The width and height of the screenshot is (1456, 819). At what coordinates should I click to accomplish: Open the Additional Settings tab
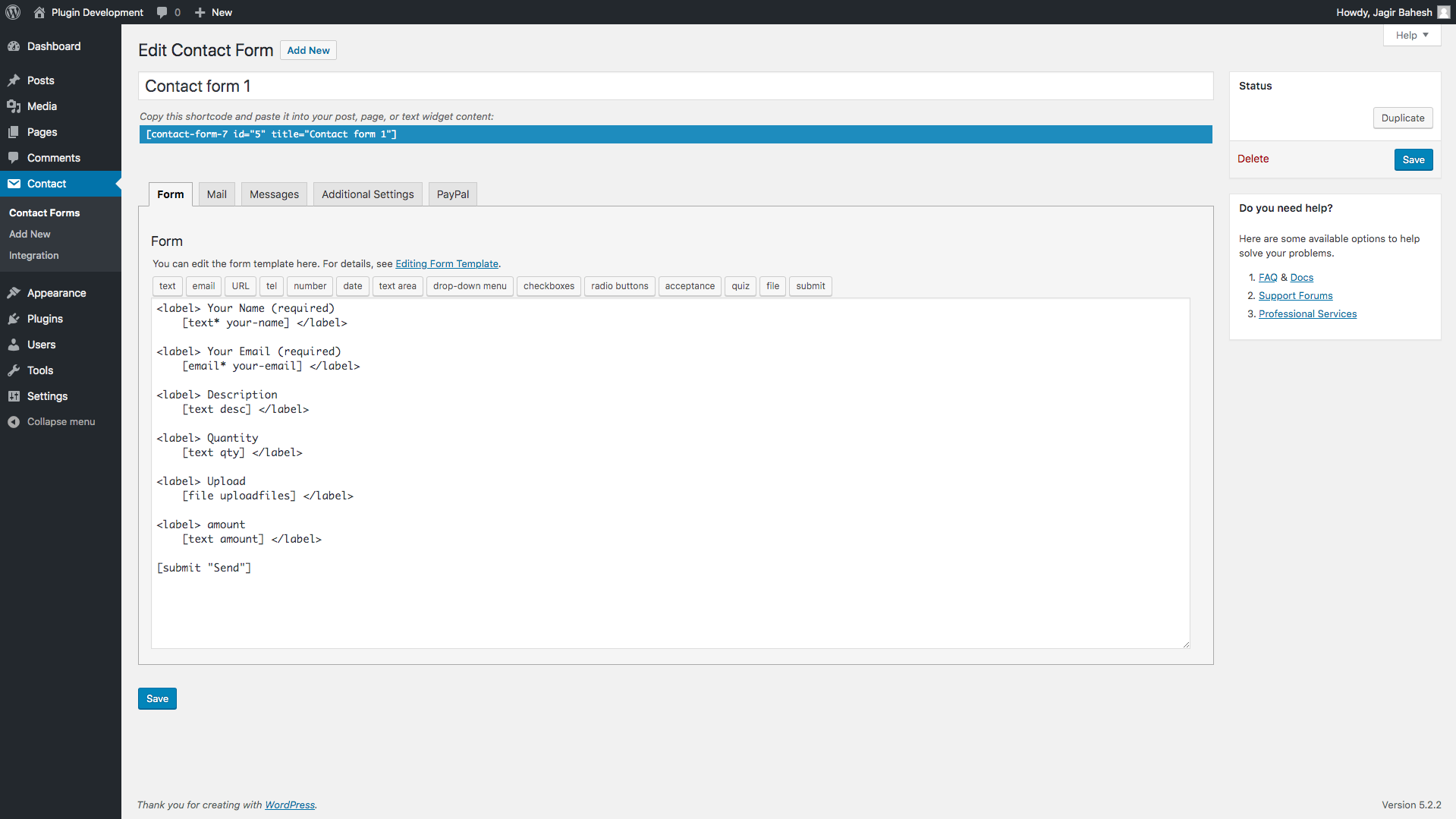click(x=368, y=194)
